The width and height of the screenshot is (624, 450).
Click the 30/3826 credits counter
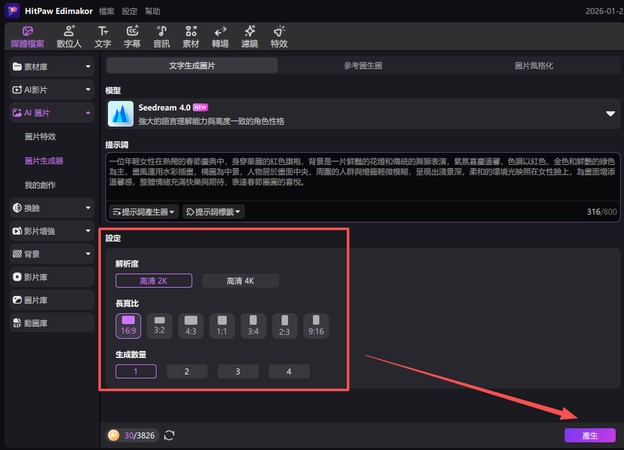(x=139, y=435)
